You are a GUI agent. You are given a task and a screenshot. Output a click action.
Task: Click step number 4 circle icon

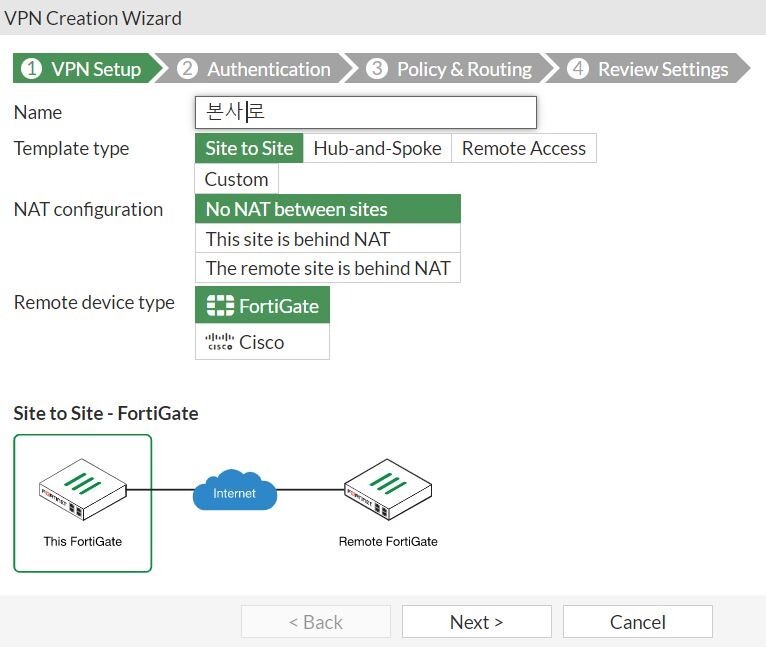click(x=577, y=68)
